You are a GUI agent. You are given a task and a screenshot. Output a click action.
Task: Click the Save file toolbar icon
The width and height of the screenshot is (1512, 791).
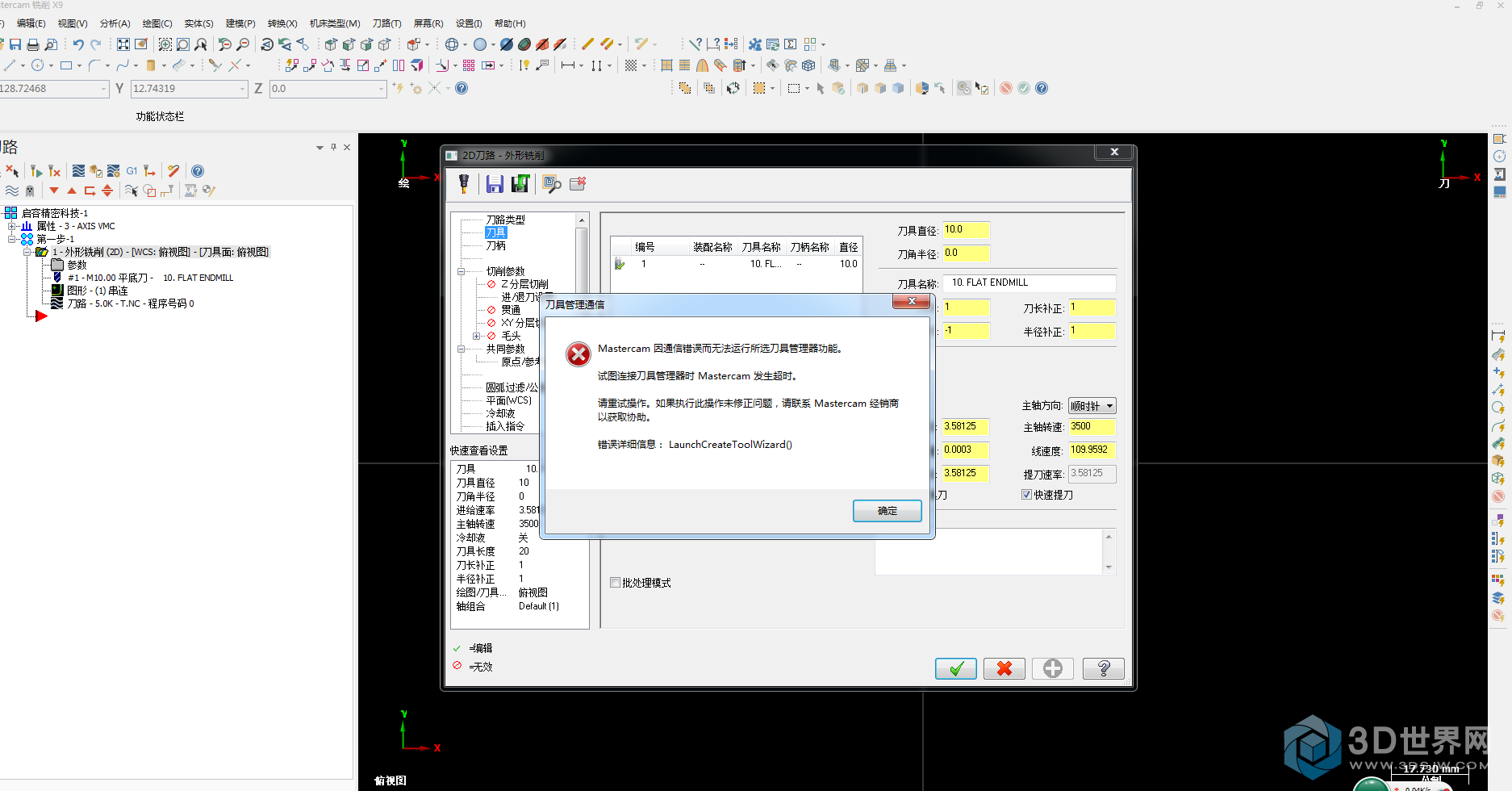pos(15,44)
